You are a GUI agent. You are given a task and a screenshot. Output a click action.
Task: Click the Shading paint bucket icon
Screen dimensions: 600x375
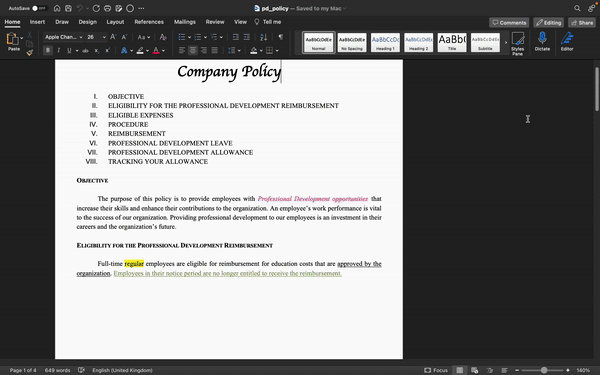pyautogui.click(x=254, y=50)
